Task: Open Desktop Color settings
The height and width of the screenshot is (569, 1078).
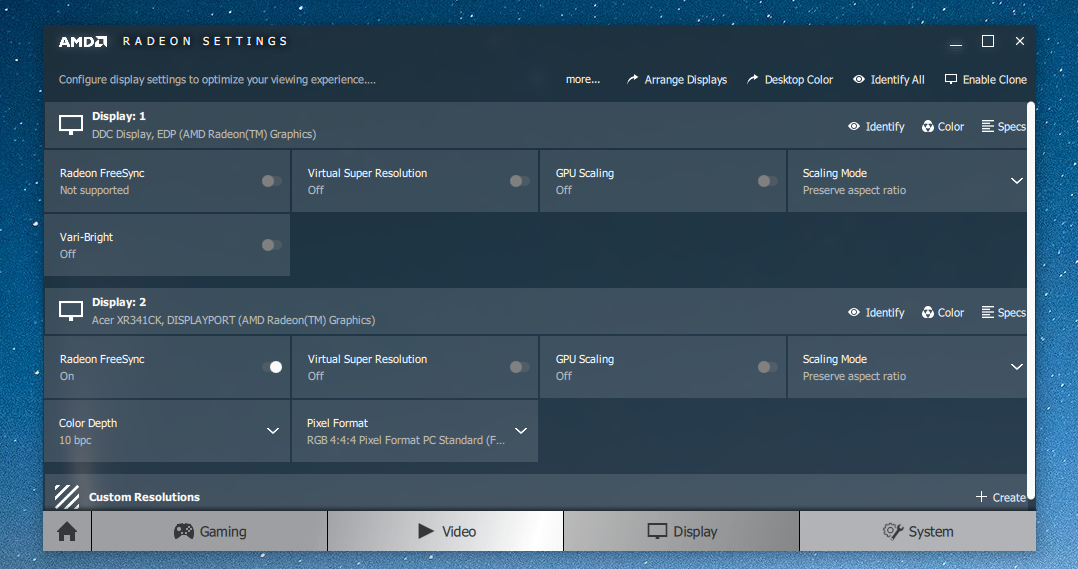Action: click(789, 80)
